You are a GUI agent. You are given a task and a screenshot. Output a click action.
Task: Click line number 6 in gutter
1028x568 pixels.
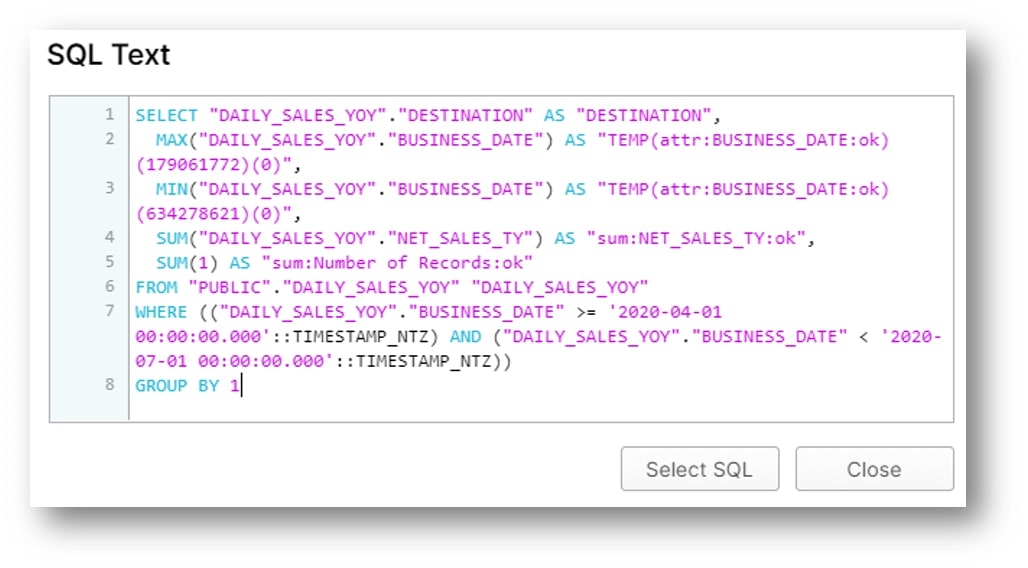click(109, 287)
